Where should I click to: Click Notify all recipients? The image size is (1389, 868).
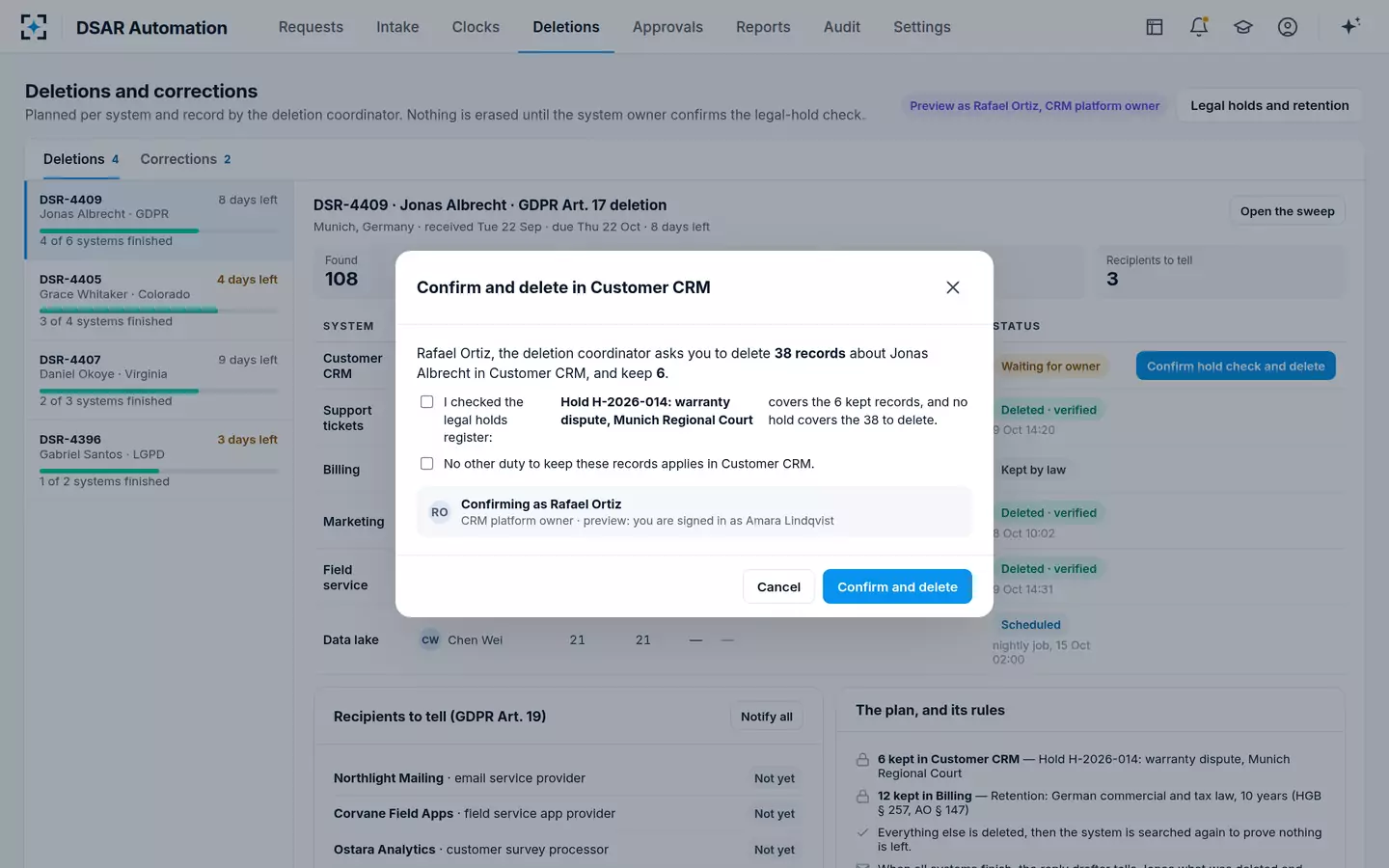pyautogui.click(x=767, y=717)
